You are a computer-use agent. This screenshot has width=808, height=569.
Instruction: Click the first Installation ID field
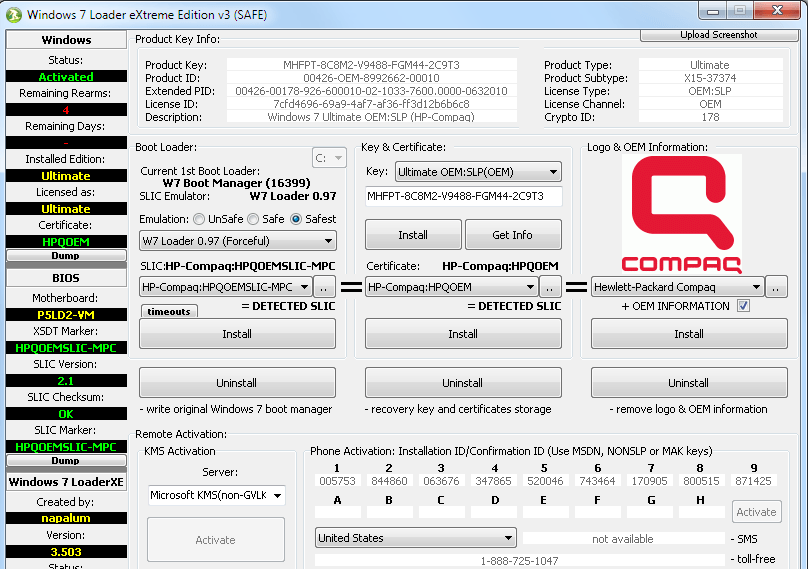point(337,481)
